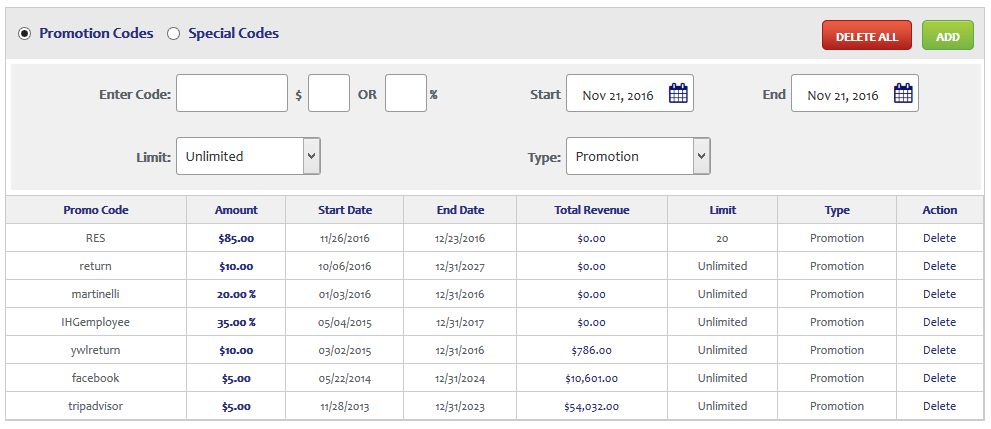Click the 12/31/2027 end date cell
The width and height of the screenshot is (991, 429).
(459, 266)
